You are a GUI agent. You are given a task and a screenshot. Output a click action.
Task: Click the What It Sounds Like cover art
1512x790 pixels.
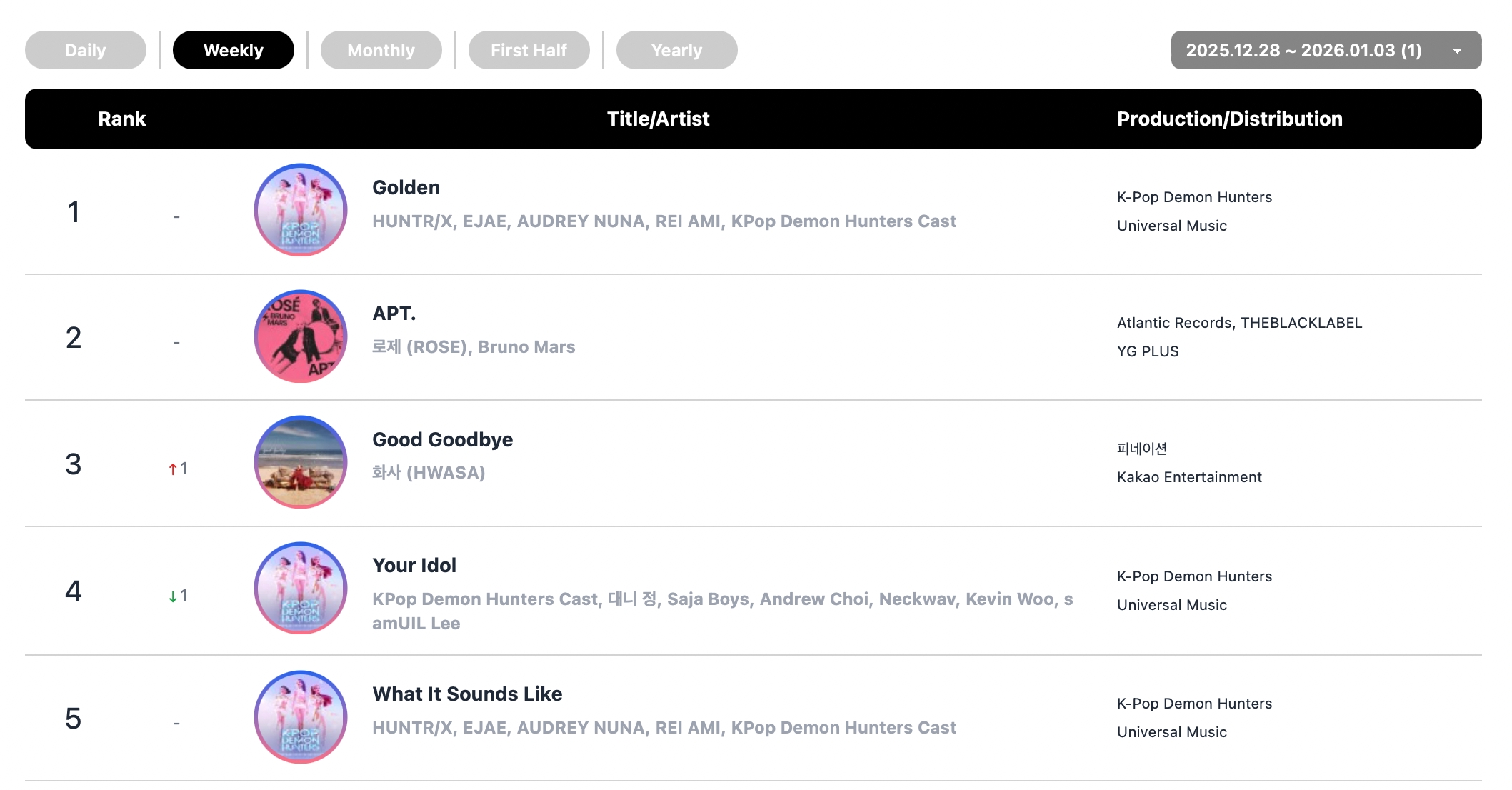[301, 716]
